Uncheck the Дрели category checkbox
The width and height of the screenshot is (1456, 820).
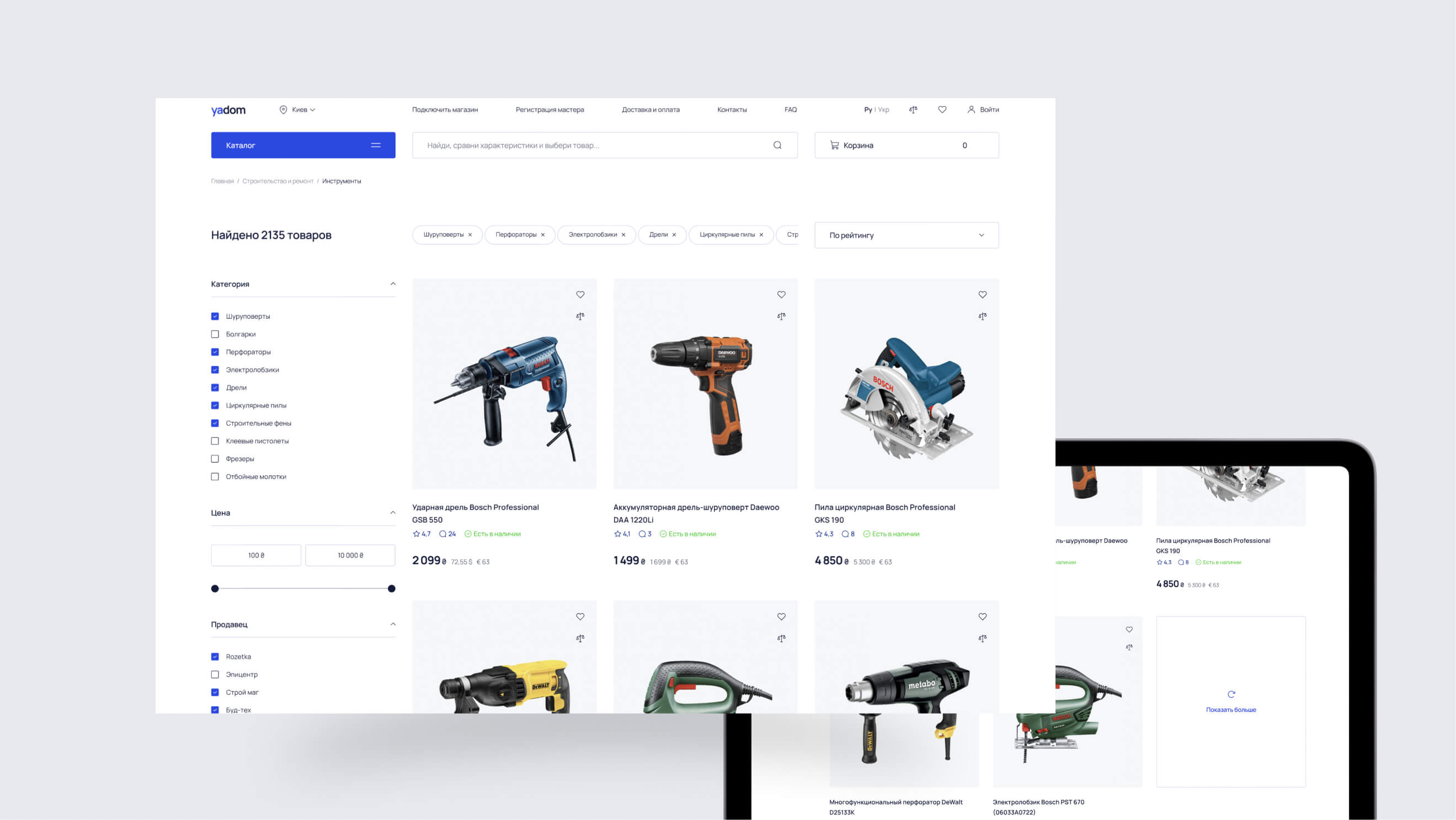215,388
